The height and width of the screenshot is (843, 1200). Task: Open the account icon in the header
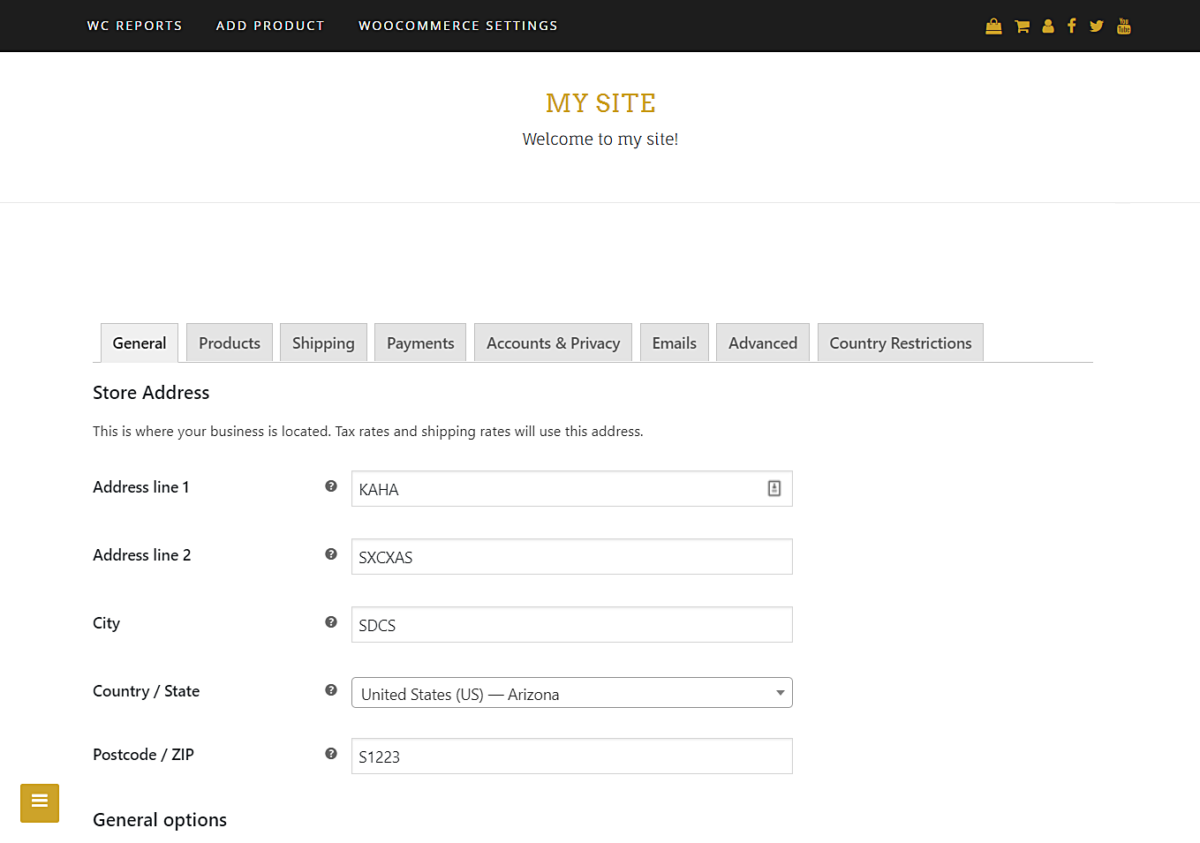pos(1047,25)
